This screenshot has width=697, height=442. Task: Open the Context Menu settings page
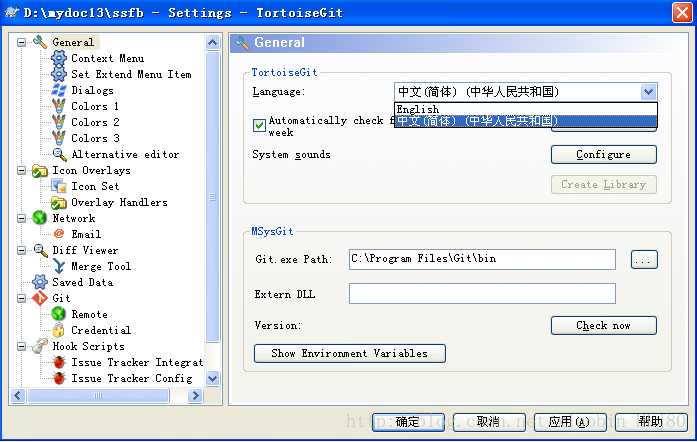pyautogui.click(x=108, y=58)
